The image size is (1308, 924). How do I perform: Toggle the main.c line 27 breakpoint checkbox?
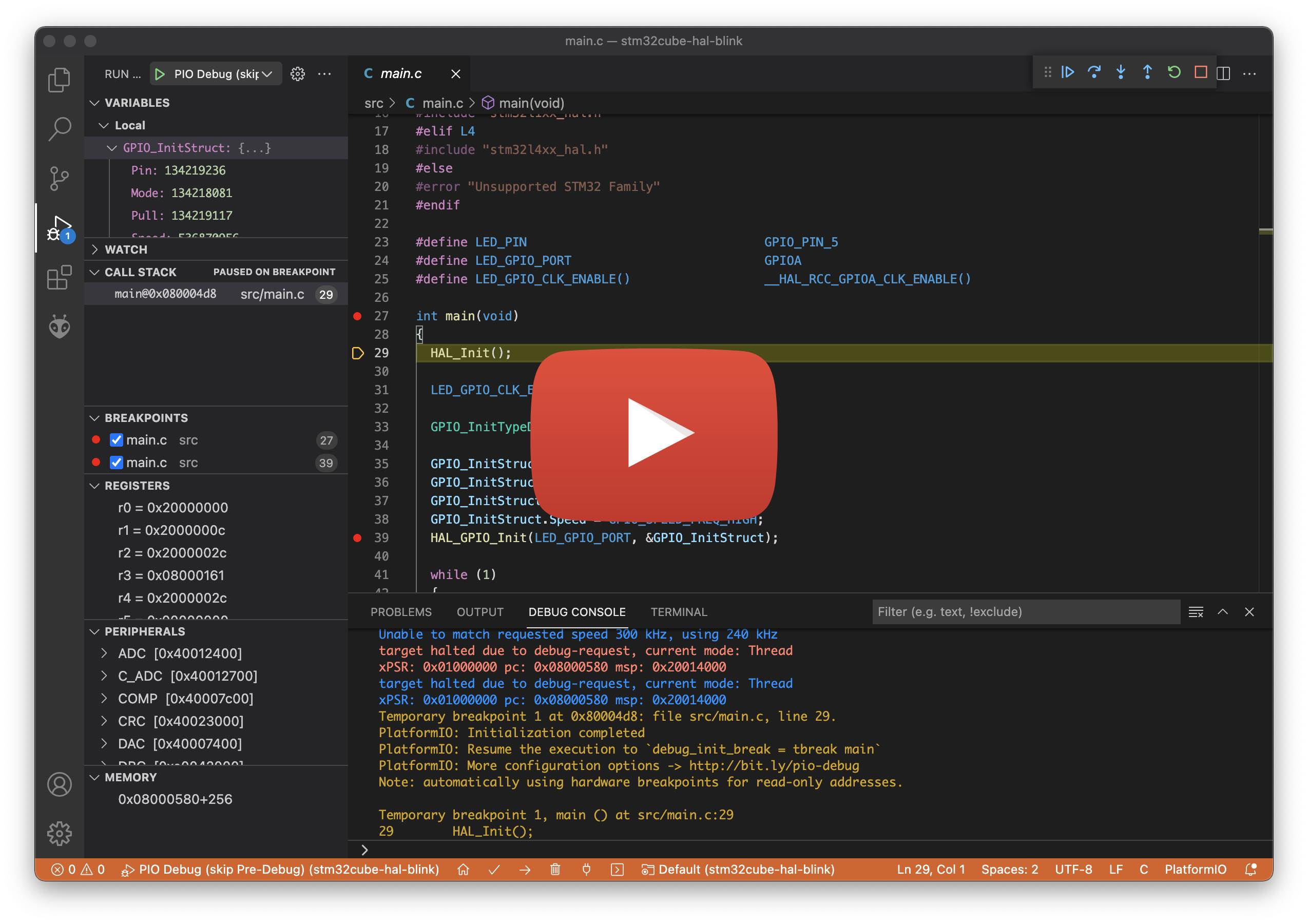pyautogui.click(x=116, y=440)
